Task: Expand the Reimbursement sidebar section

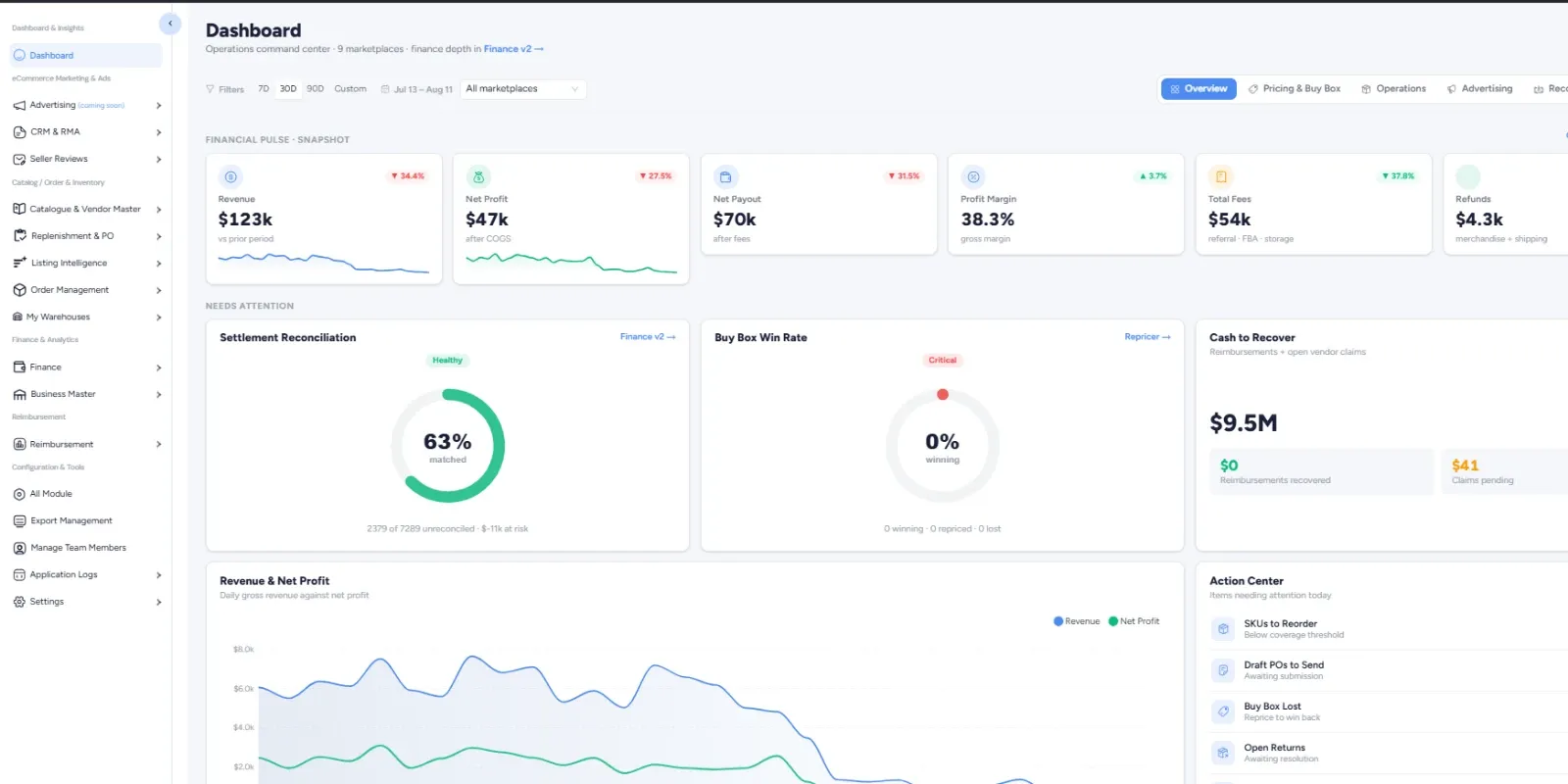Action: [x=159, y=444]
